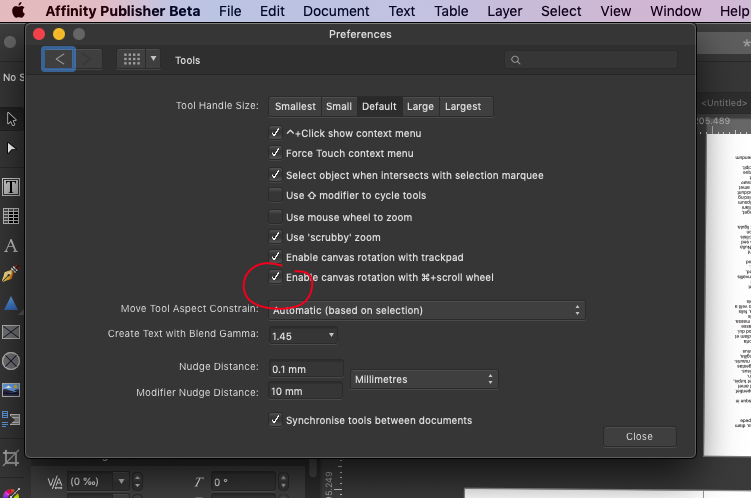Screen dimensions: 751x498
Task: Click the Preferences back arrow
Action: pos(58,59)
